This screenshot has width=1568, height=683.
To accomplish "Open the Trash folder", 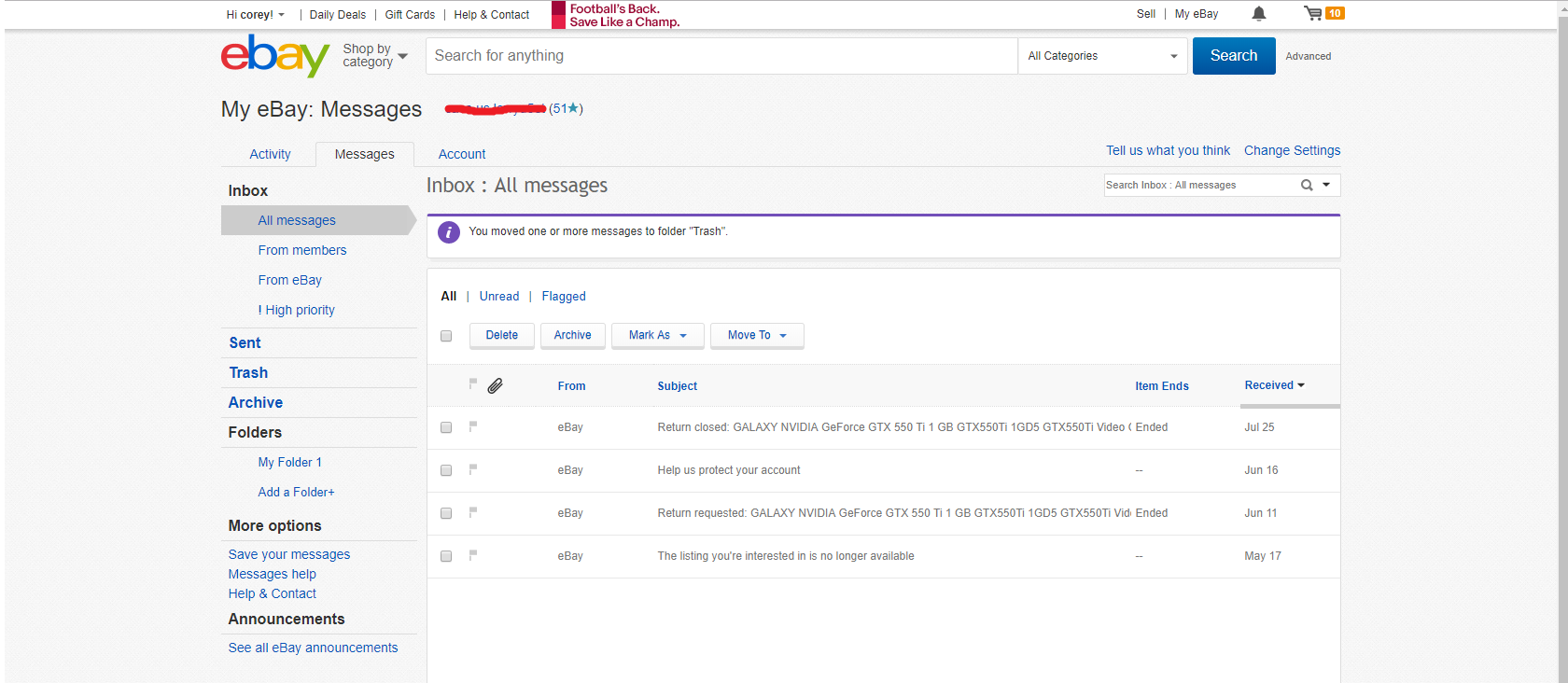I will coord(248,372).
